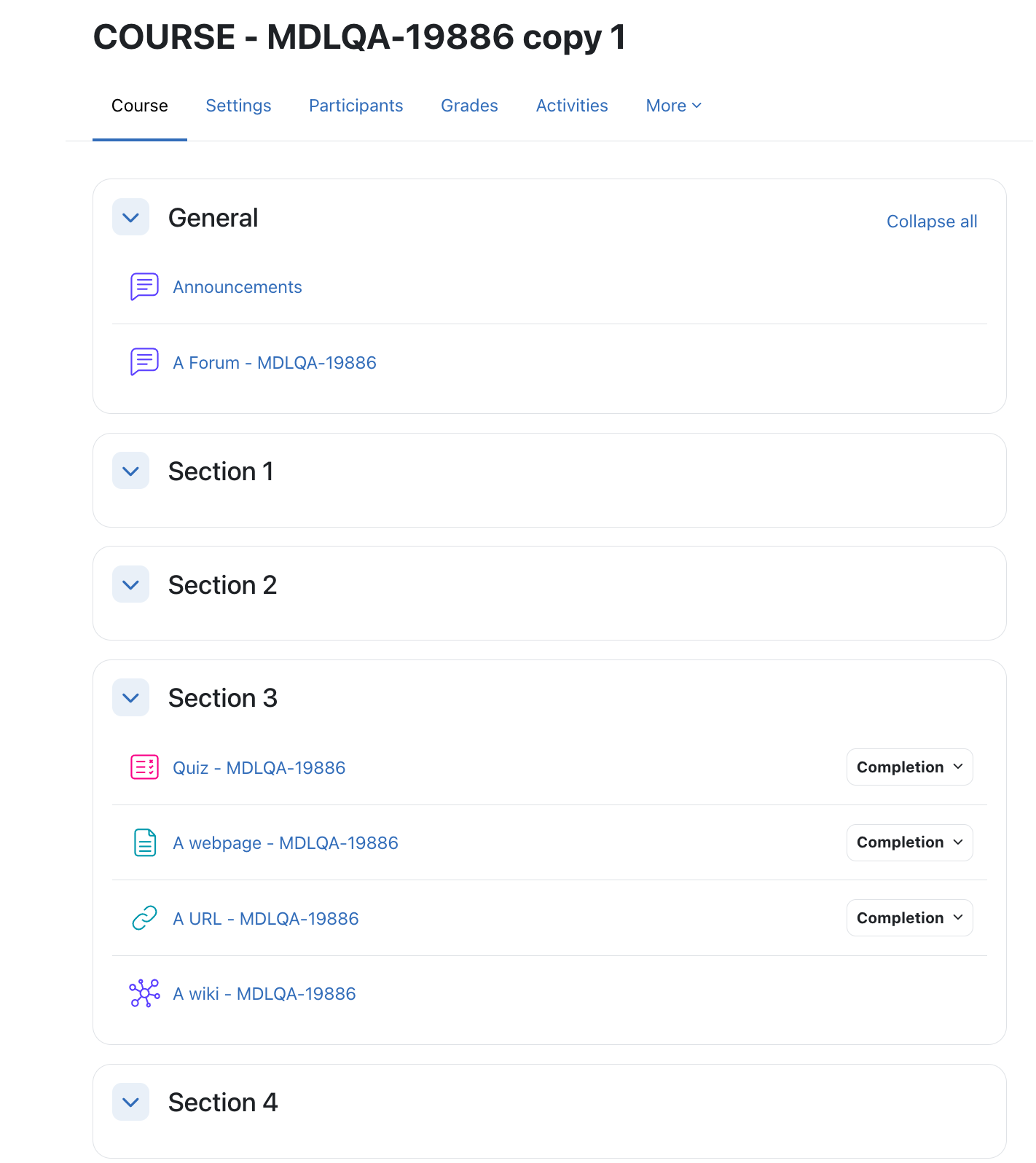Click the URL chain-link icon
This screenshot has height=1163, width=1036.
click(x=144, y=918)
